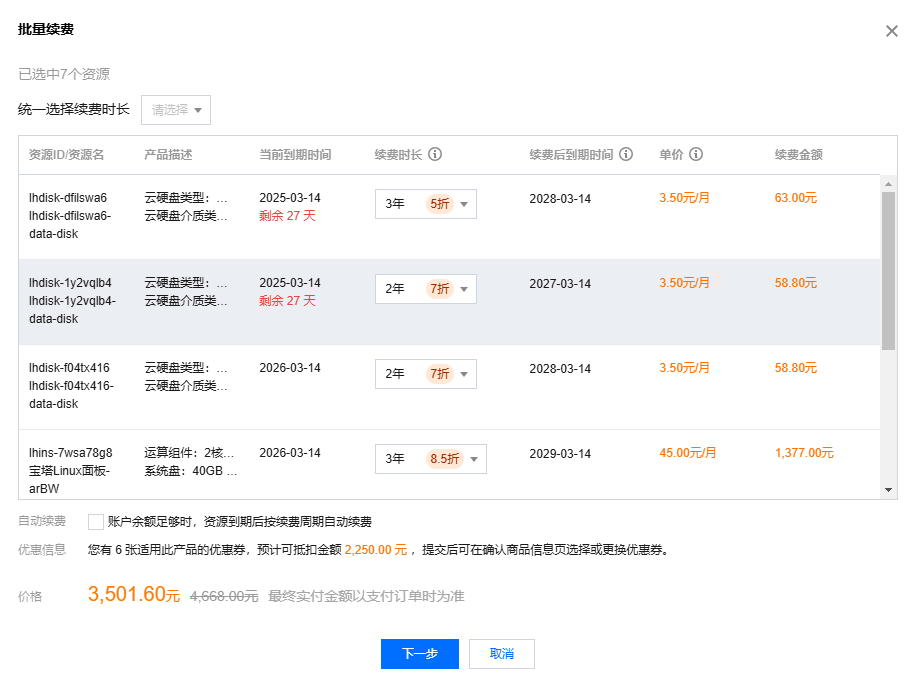Screen dimensions: 915x688
Task: Click scrollbar up arrow in resource table
Action: pos(888,183)
